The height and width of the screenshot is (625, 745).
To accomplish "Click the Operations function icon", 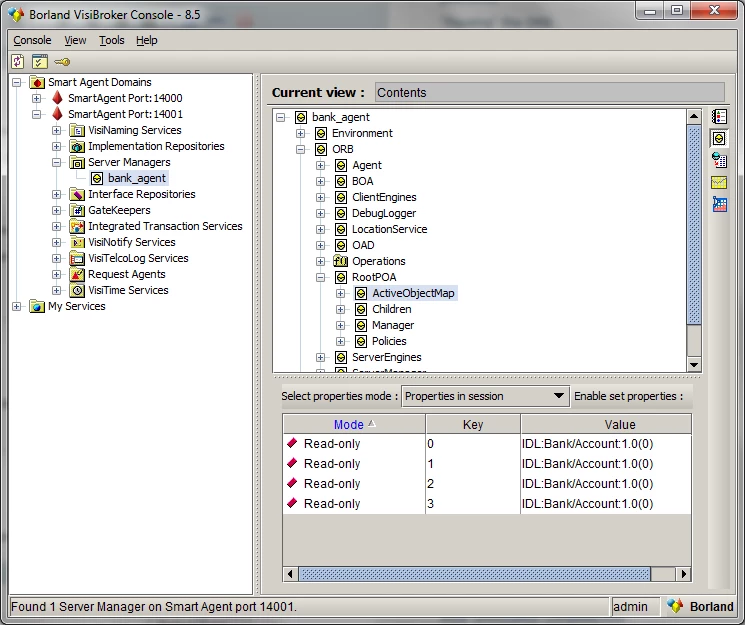I will [341, 261].
